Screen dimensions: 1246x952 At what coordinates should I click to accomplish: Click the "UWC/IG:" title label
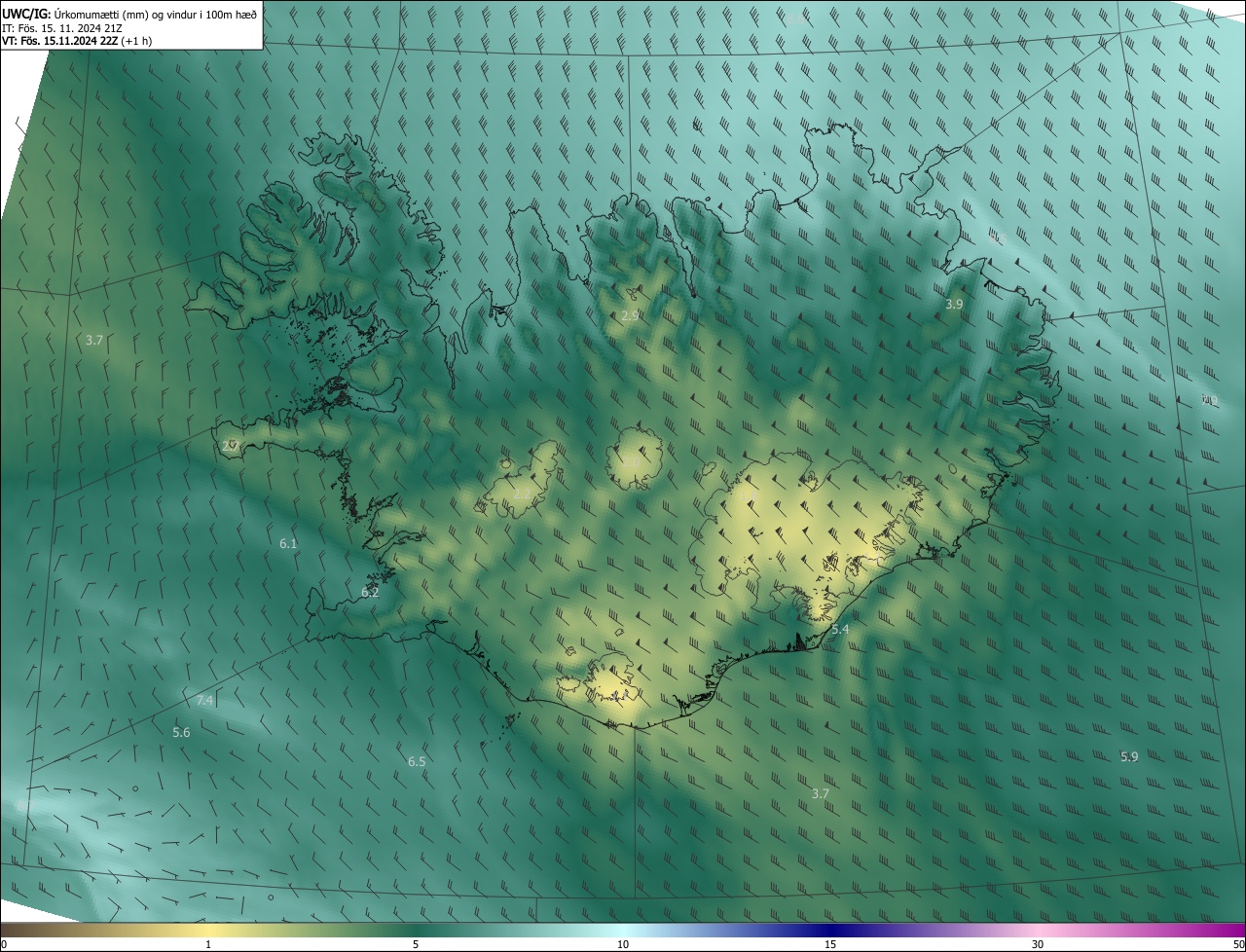(x=26, y=14)
